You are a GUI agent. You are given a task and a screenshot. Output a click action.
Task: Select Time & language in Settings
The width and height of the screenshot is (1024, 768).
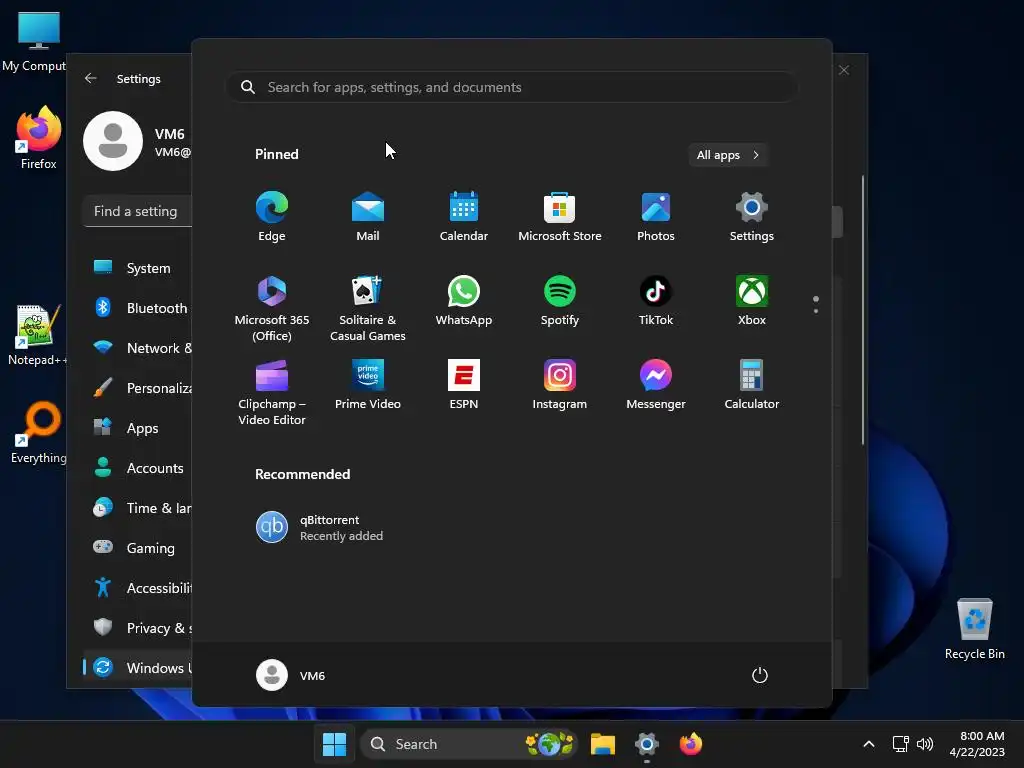coord(138,508)
